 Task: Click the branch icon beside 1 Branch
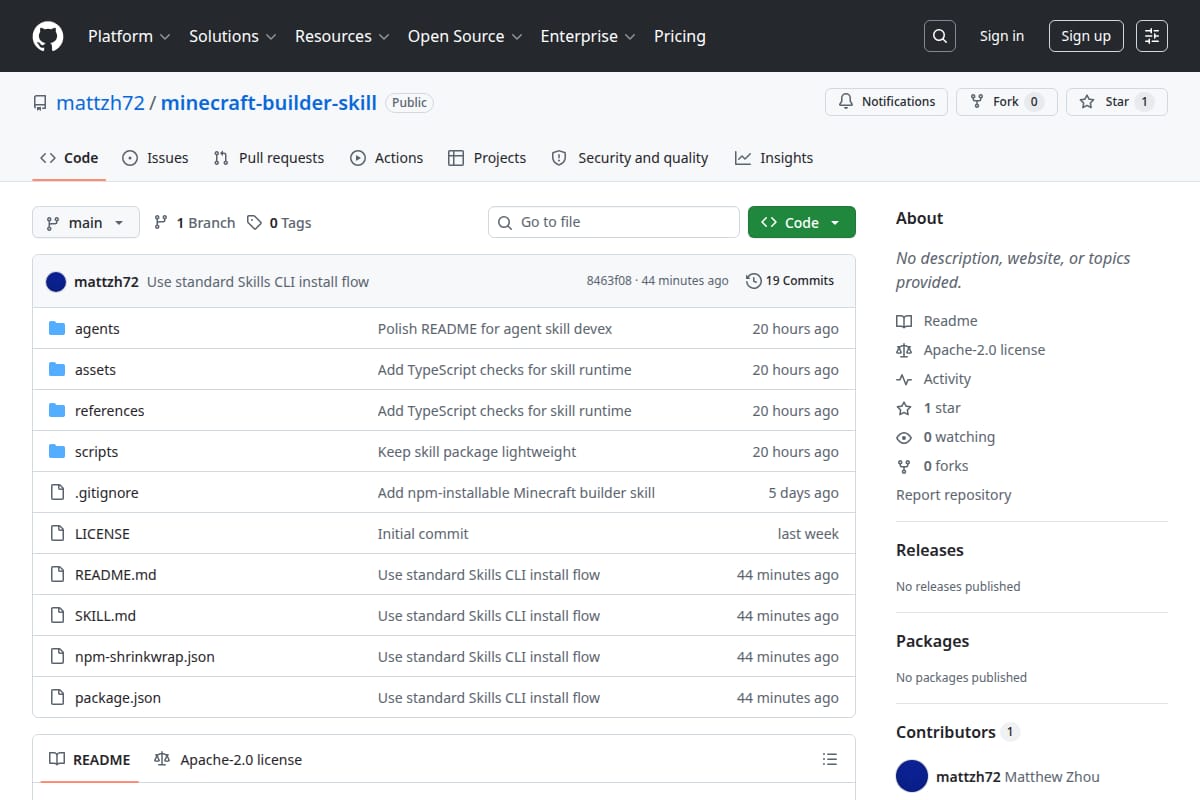(x=161, y=223)
